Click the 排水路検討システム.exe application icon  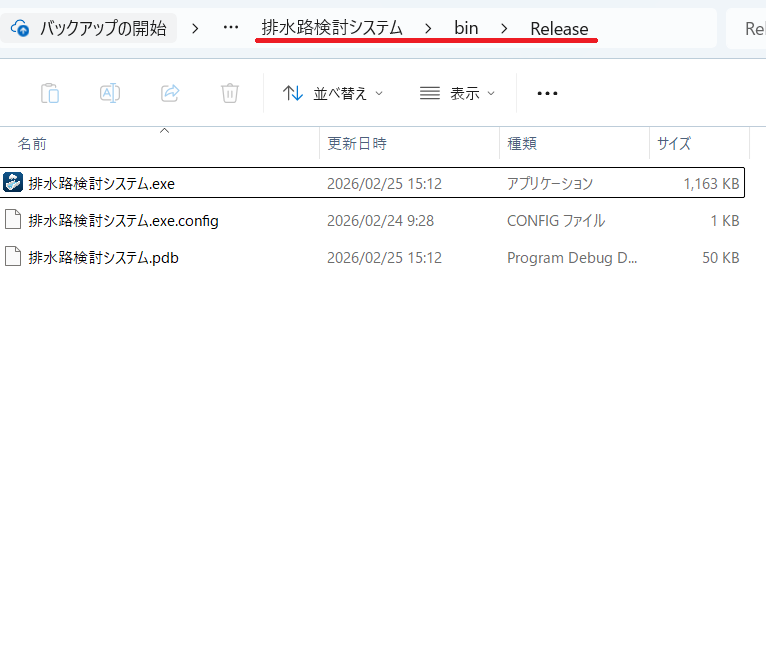pyautogui.click(x=13, y=183)
